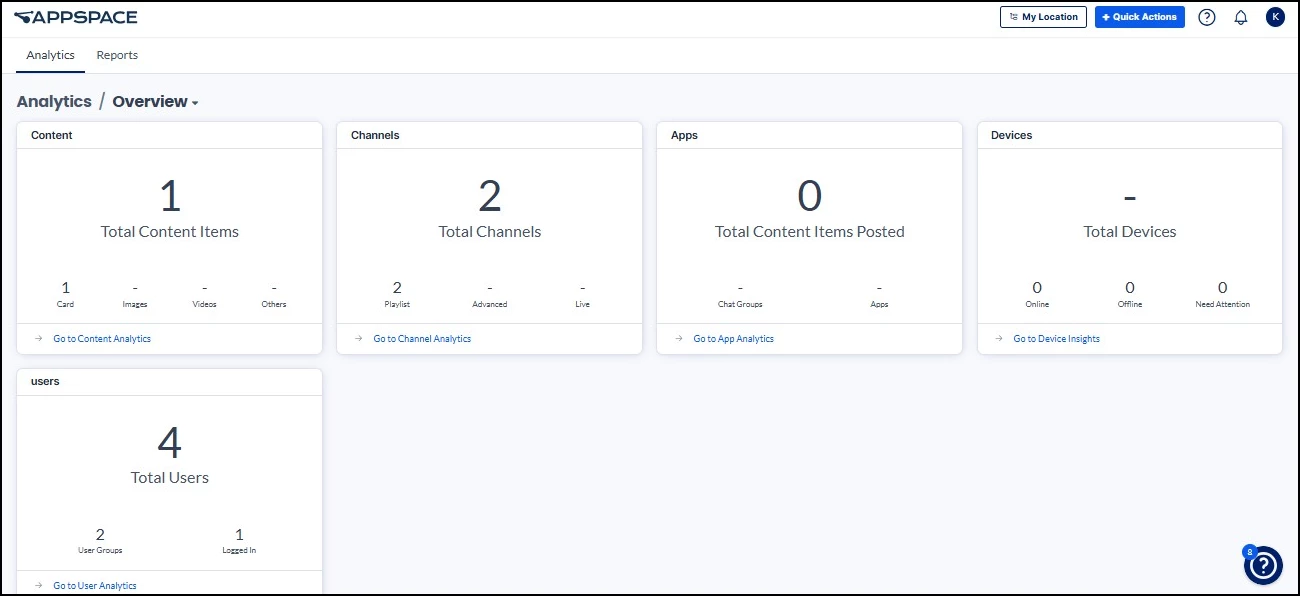Open the notifications bell icon
The image size is (1300, 596).
tap(1241, 17)
